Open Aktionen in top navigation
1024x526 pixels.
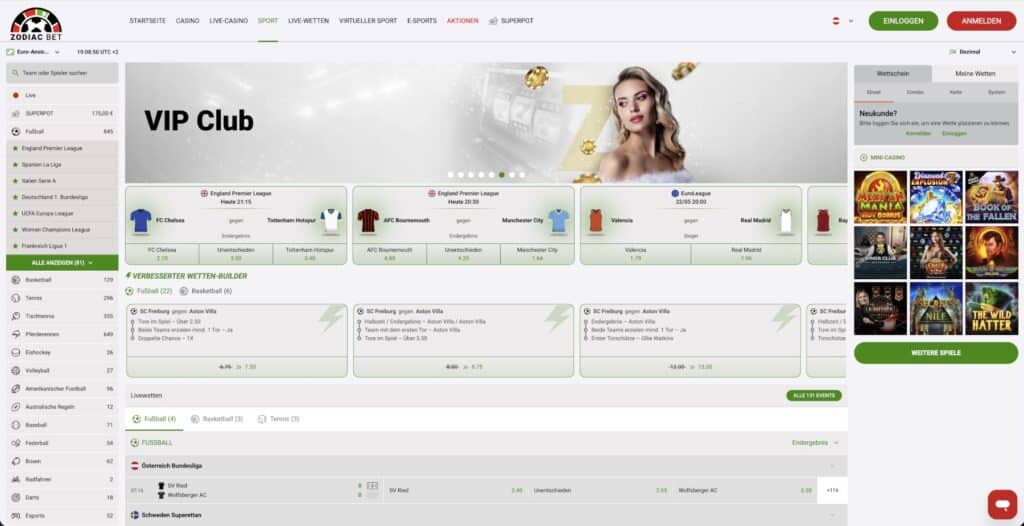462,21
